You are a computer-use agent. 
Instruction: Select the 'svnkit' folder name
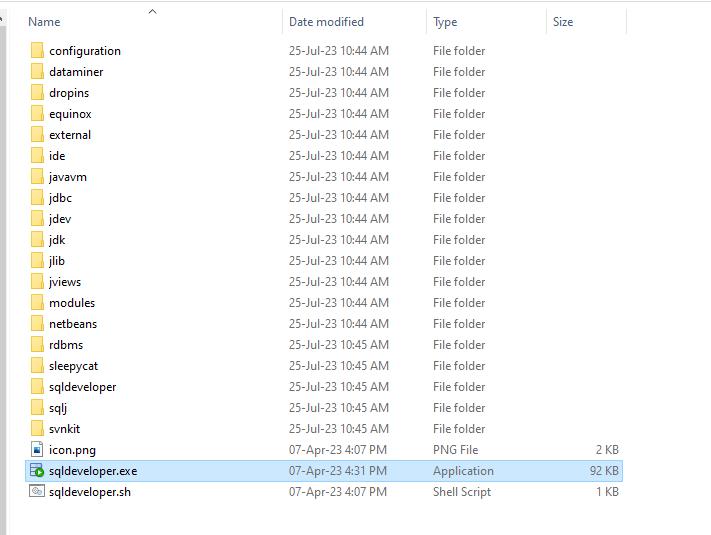pyautogui.click(x=64, y=428)
